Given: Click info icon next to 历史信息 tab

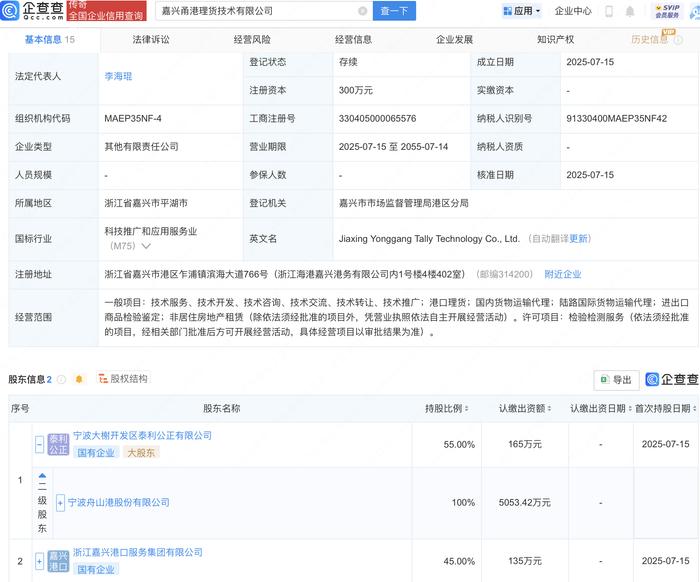Looking at the screenshot, I should pyautogui.click(x=678, y=40).
